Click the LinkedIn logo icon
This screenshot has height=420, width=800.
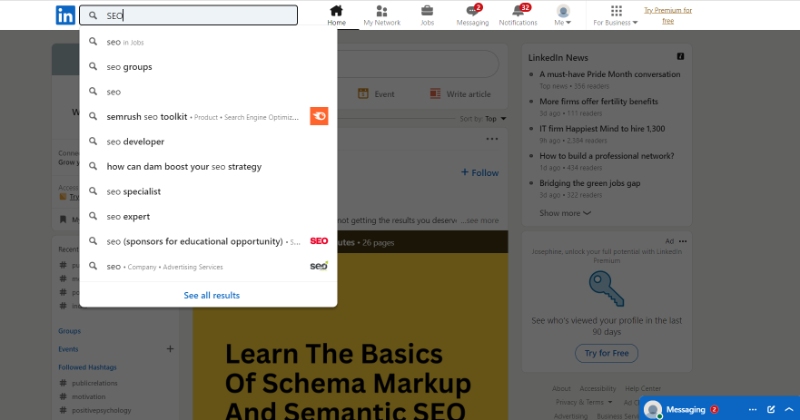64,15
